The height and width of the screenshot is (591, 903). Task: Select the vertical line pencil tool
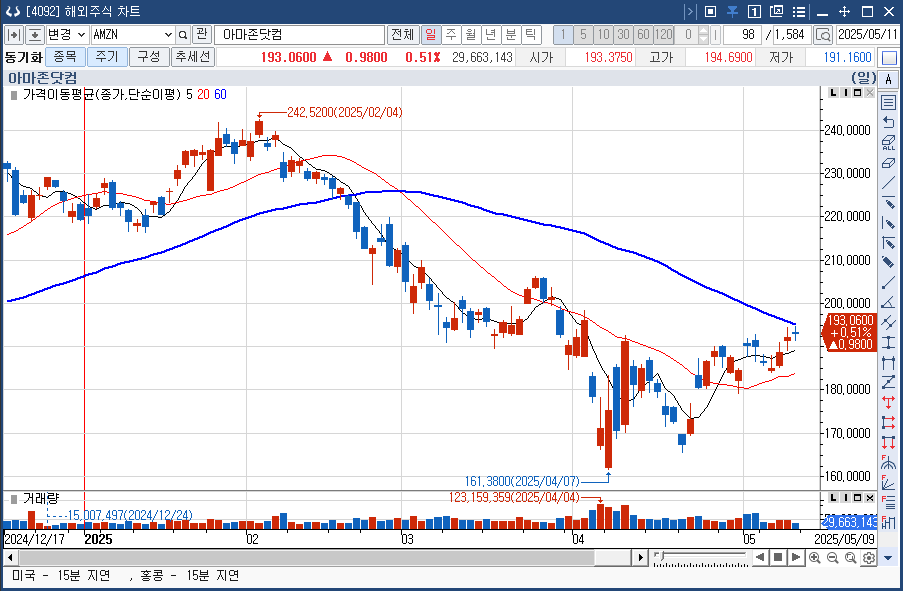888,223
